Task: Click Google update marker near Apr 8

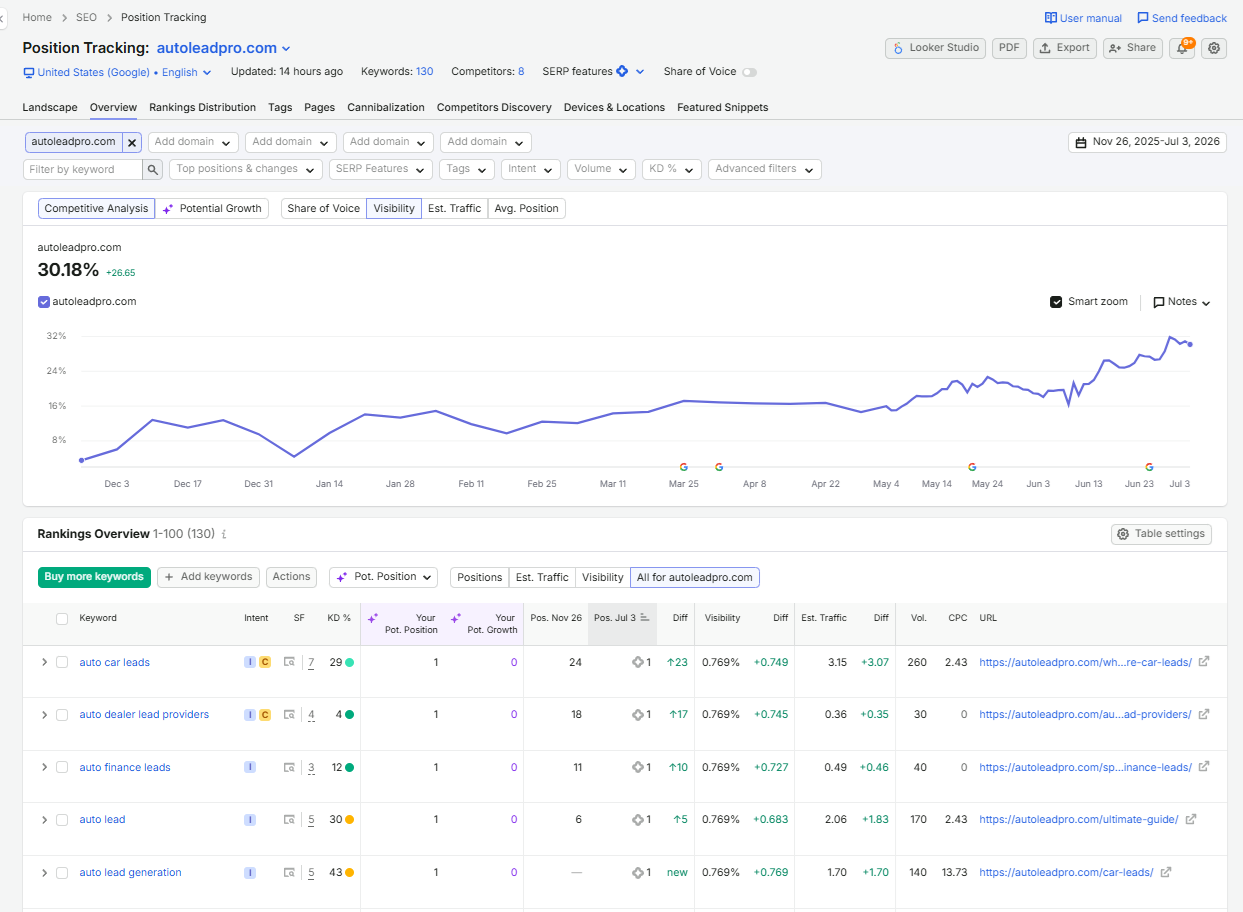Action: [719, 467]
